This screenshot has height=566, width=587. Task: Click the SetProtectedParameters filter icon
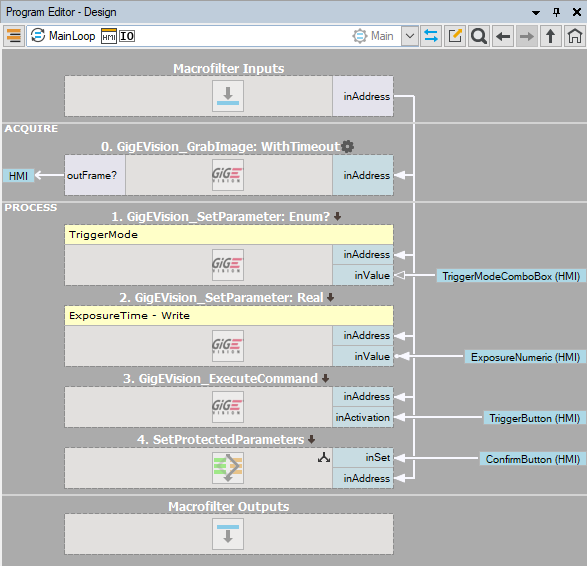tap(228, 468)
